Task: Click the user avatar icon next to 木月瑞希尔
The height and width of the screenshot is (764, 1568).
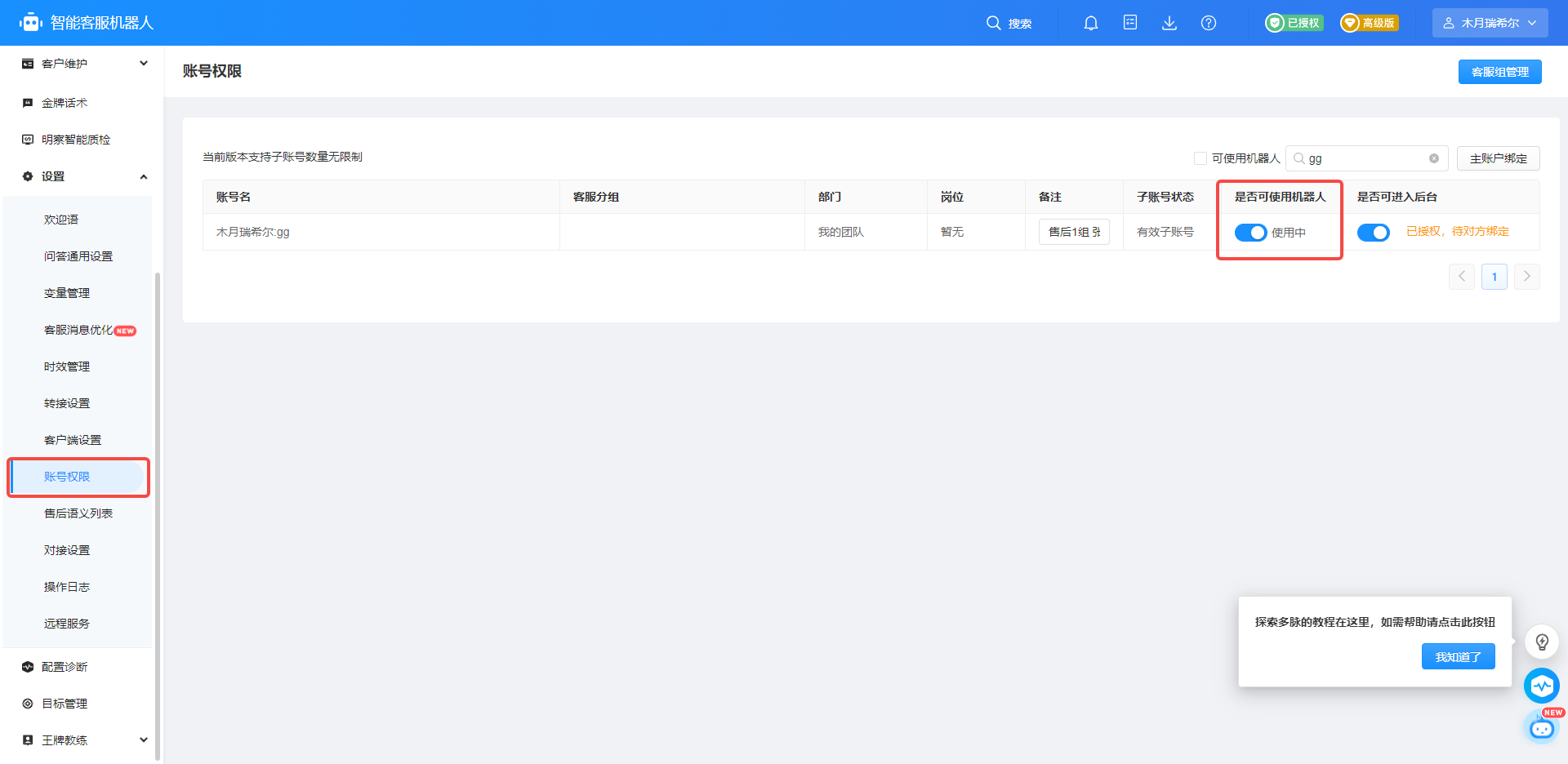Action: 1449,23
